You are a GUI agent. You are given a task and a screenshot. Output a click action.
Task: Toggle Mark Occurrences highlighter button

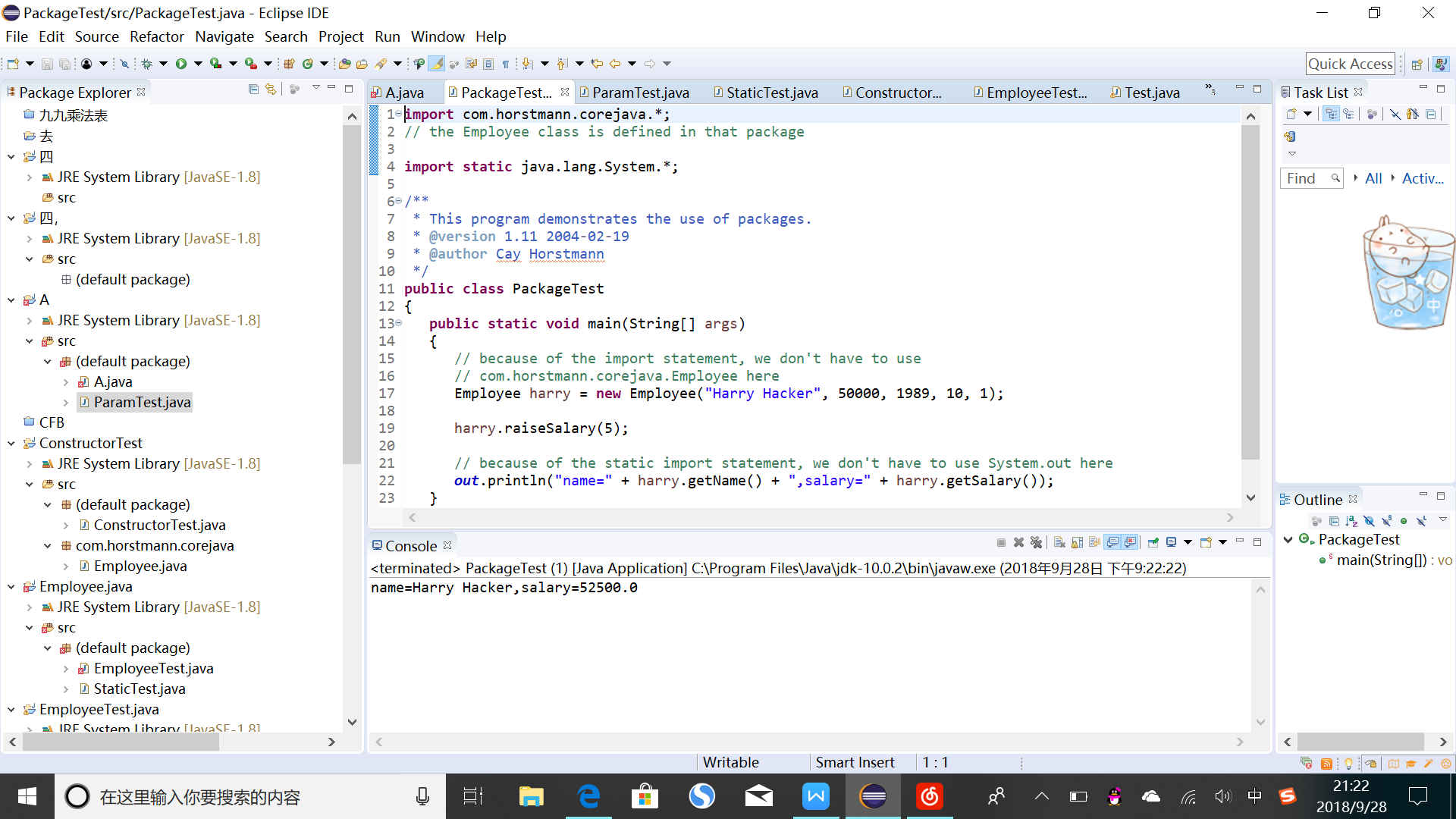pos(436,64)
